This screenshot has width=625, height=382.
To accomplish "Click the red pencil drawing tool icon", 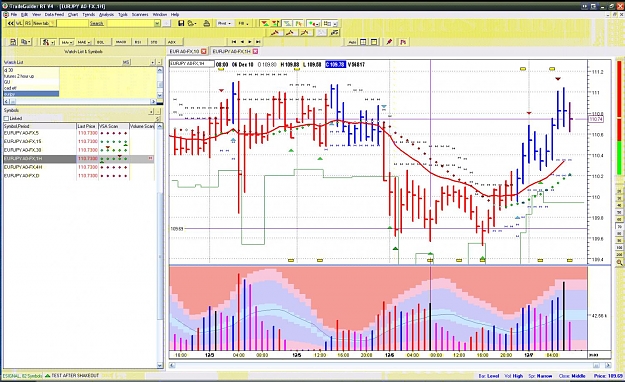I will [389, 42].
